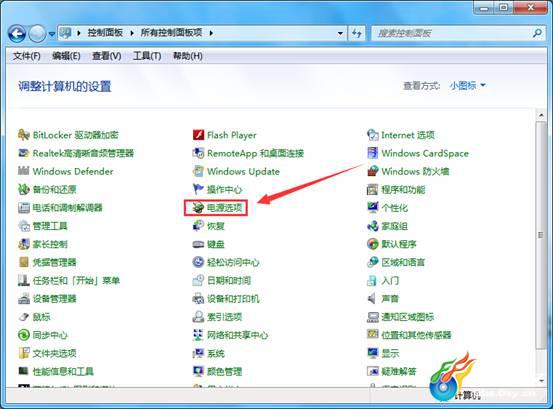Click the refresh button beside address bar

point(357,33)
